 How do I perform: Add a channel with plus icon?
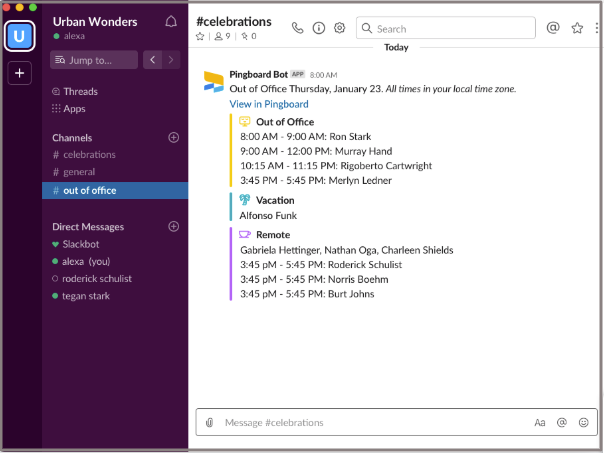(173, 137)
